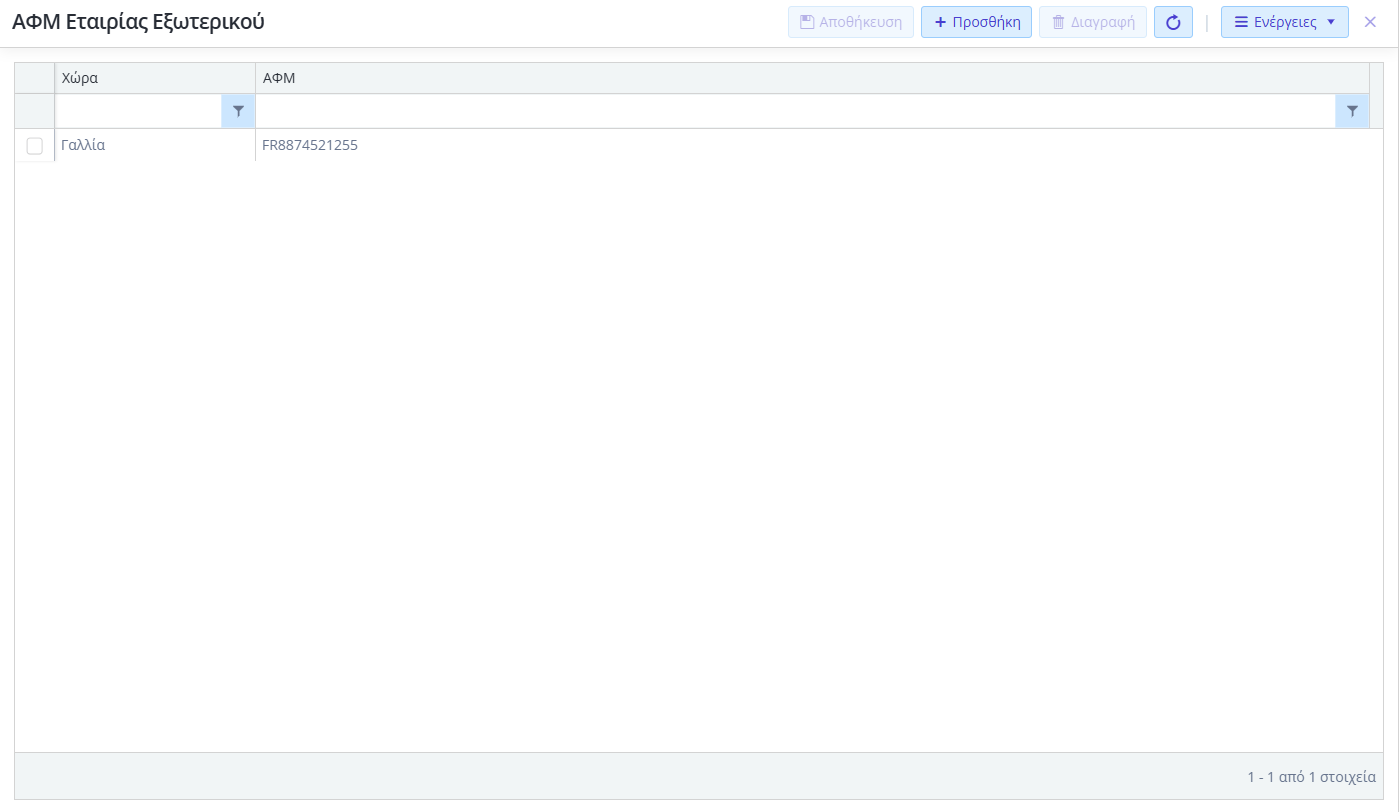Click the trash icon on Διαγραφή
1399x812 pixels.
[x=1058, y=22]
